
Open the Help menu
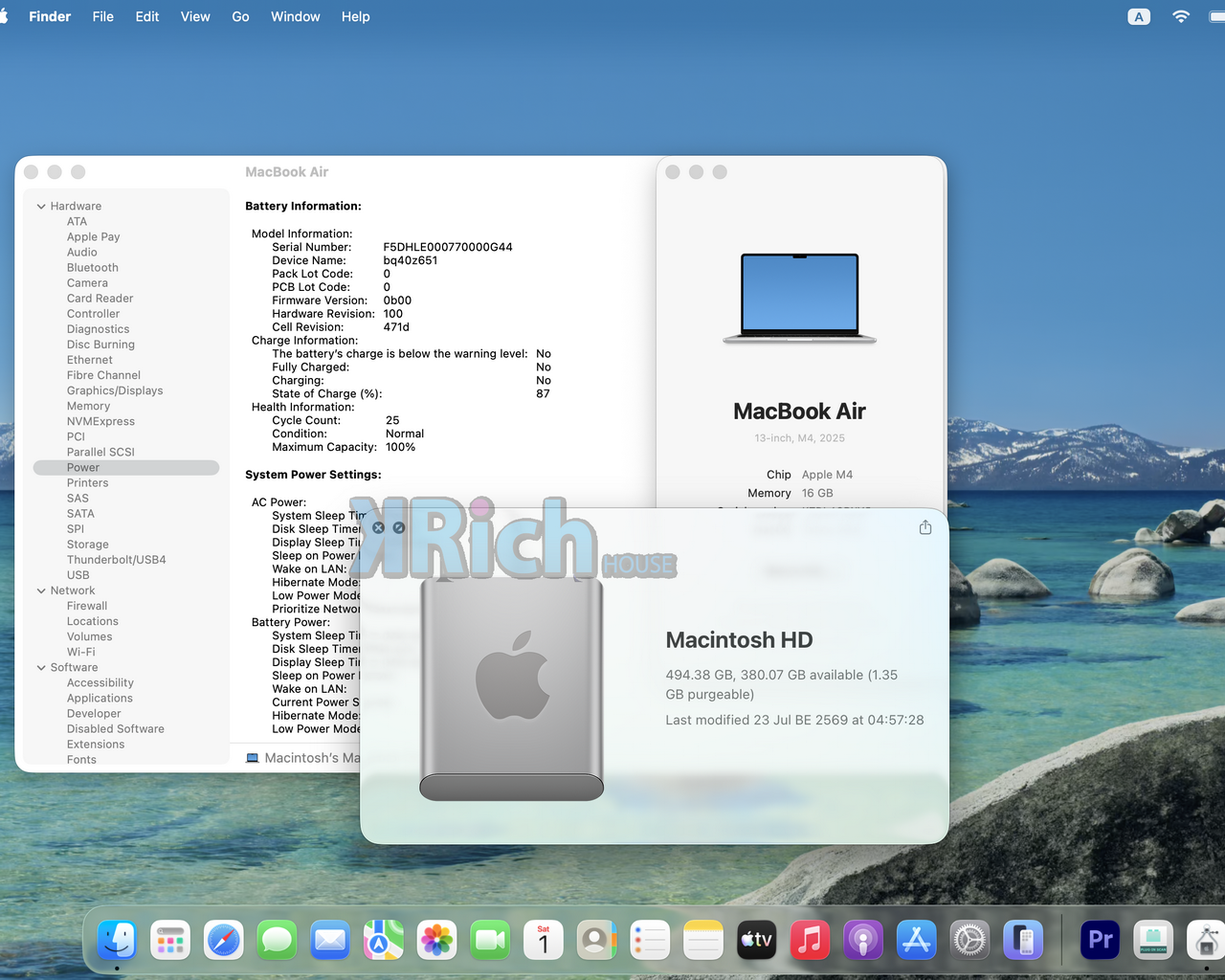pyautogui.click(x=356, y=16)
